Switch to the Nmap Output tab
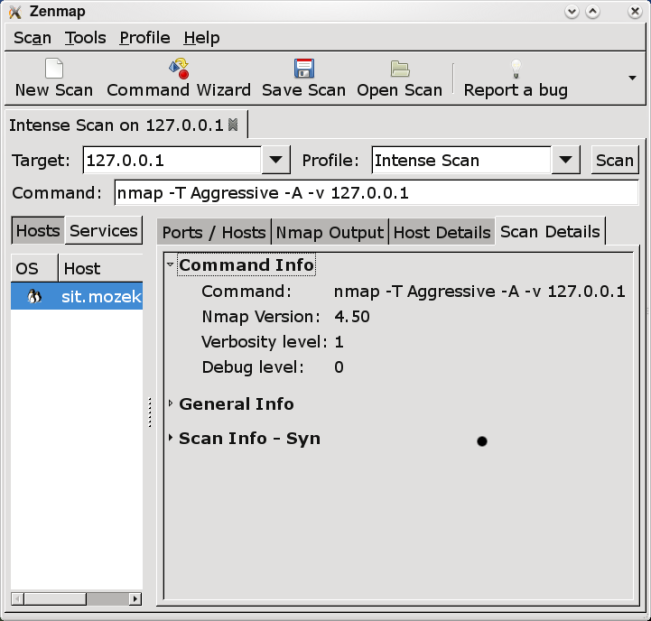 (x=330, y=232)
